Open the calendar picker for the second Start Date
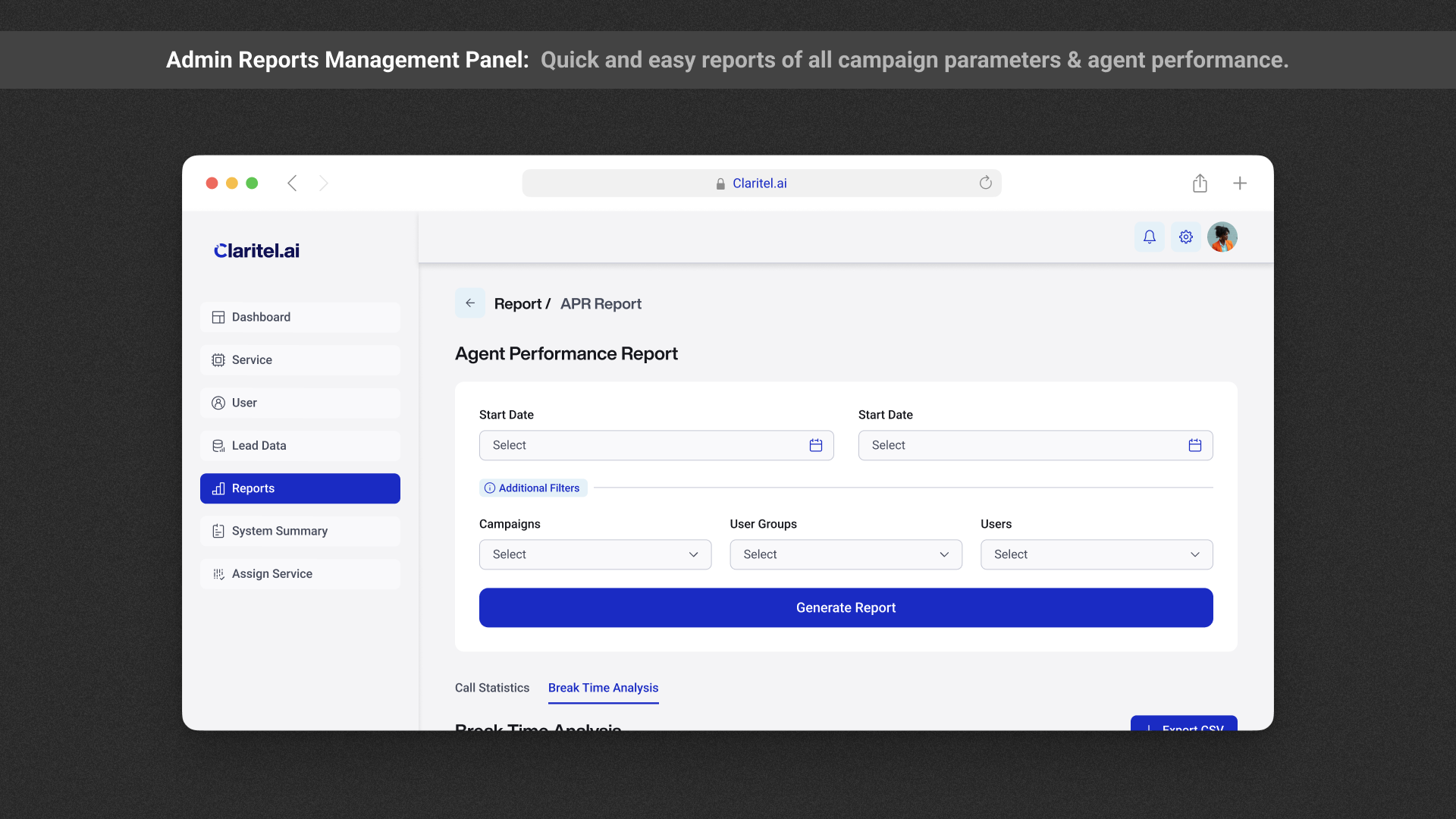The width and height of the screenshot is (1456, 819). (1194, 445)
